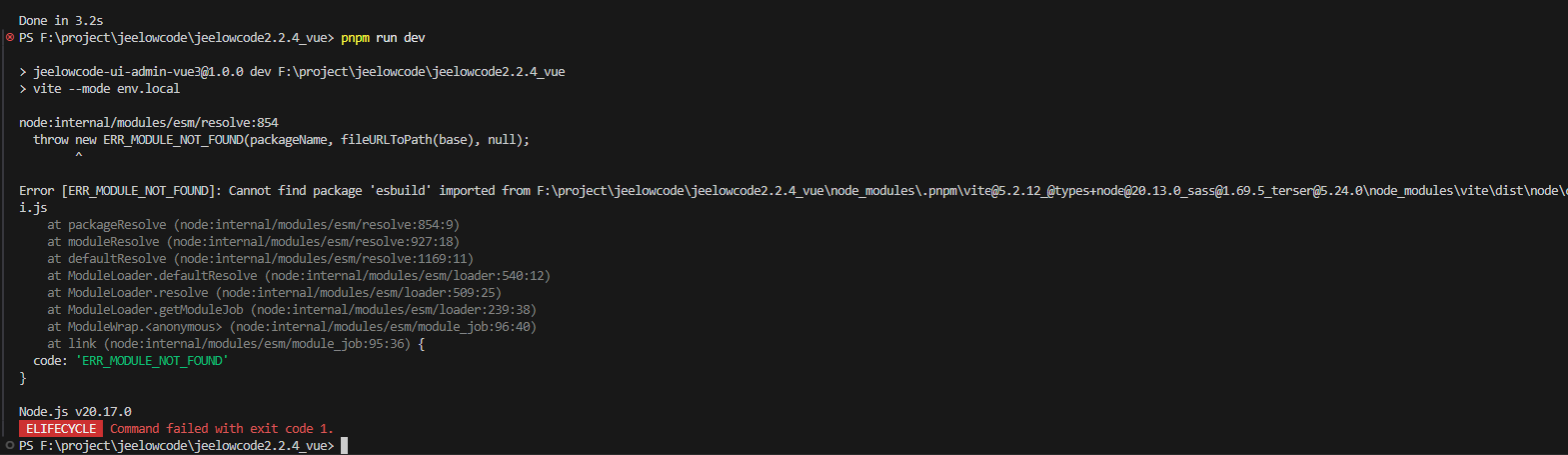Click the 'vite --mode env.local' script line

[106, 89]
